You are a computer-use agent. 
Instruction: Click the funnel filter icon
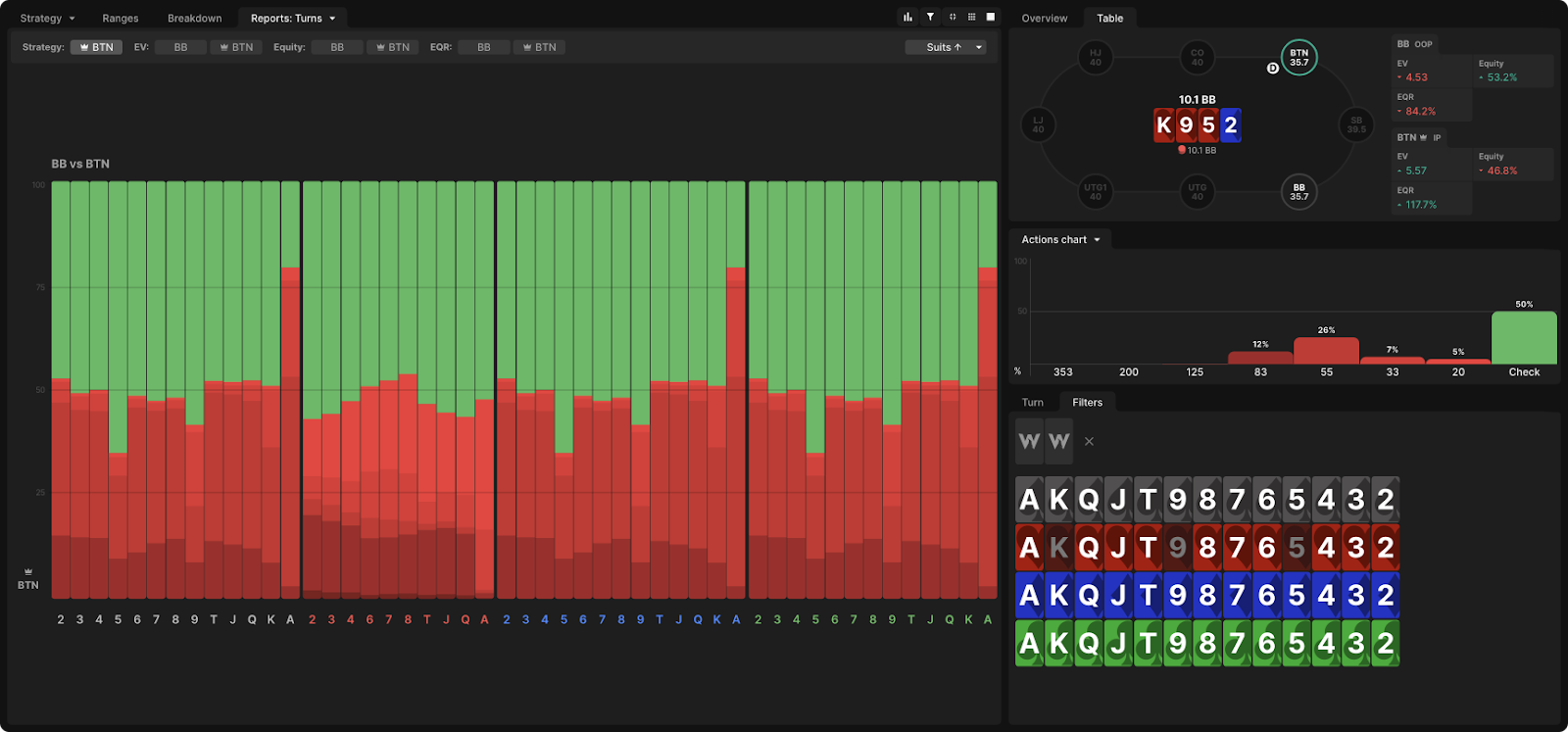pos(930,17)
